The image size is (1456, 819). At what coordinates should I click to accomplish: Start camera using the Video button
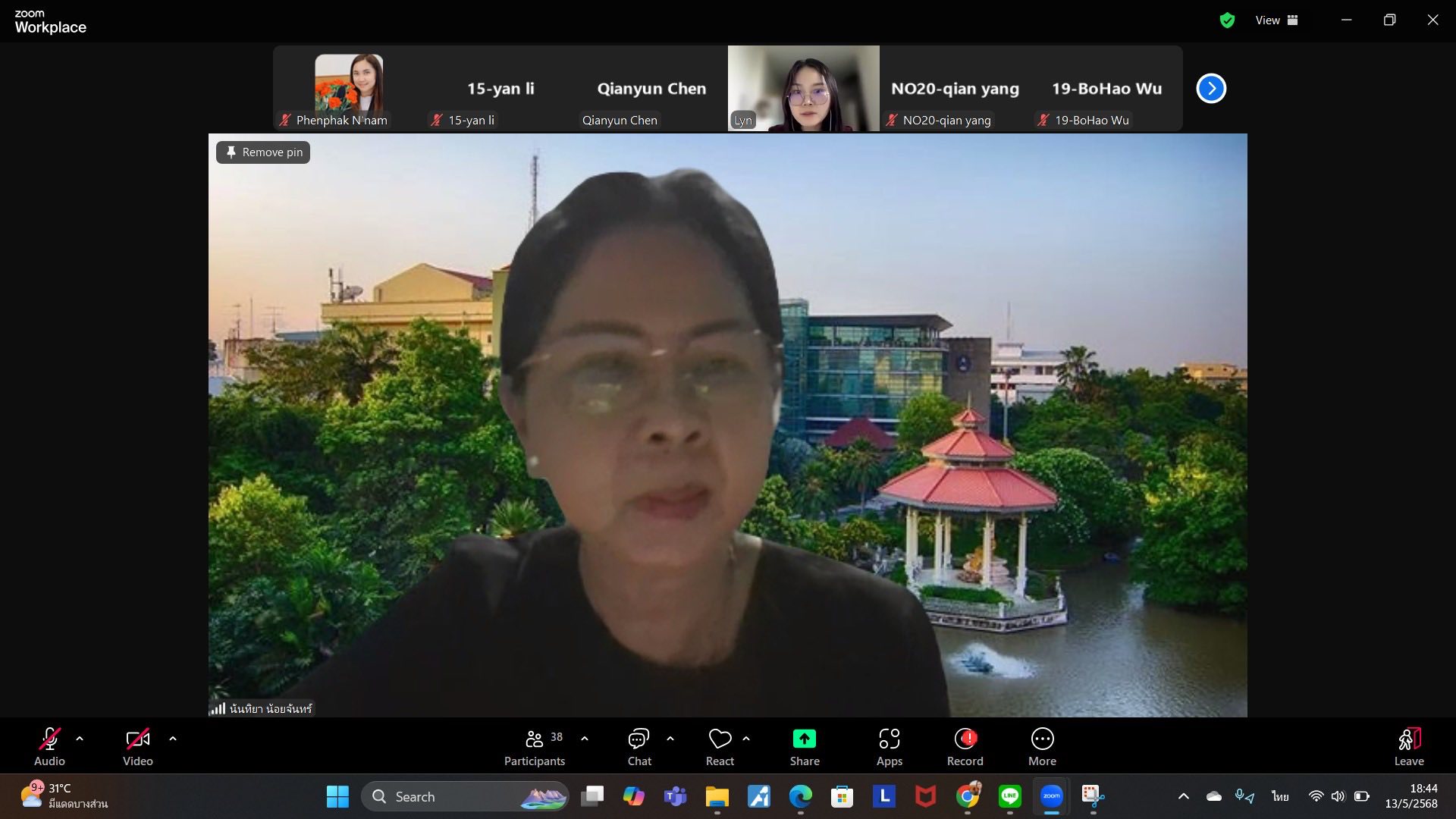click(138, 746)
